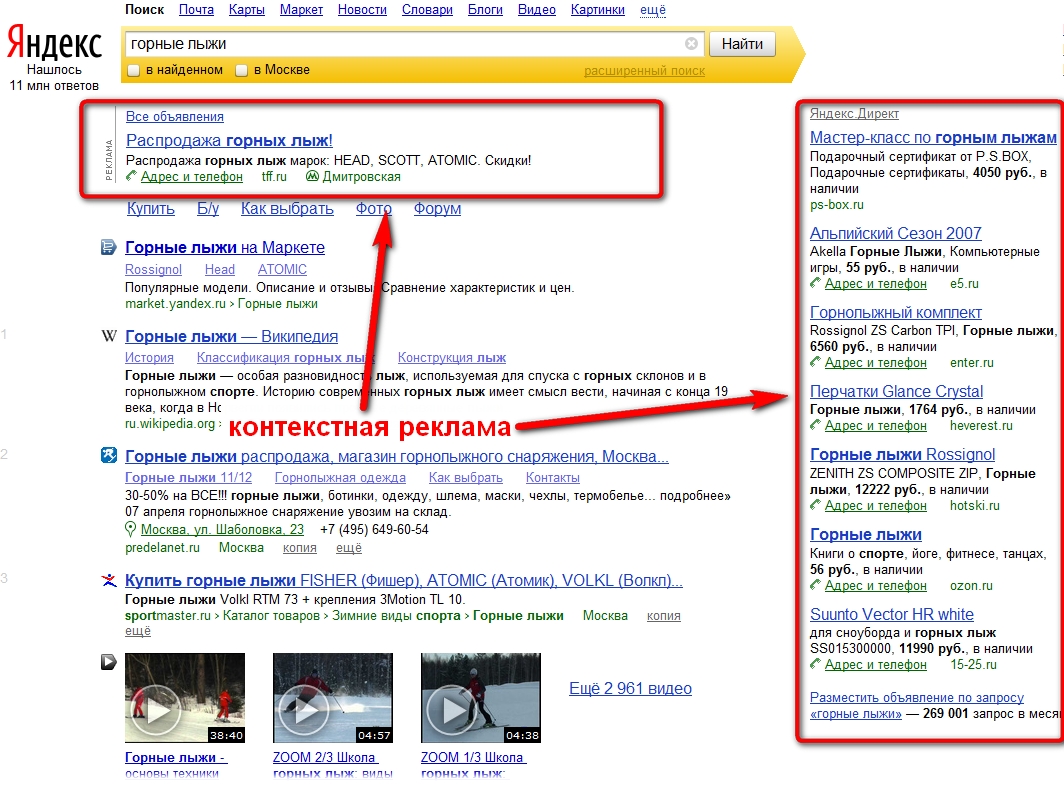The width and height of the screenshot is (1064, 789).
Task: Open 'расширенный поиск' link
Action: coord(645,71)
